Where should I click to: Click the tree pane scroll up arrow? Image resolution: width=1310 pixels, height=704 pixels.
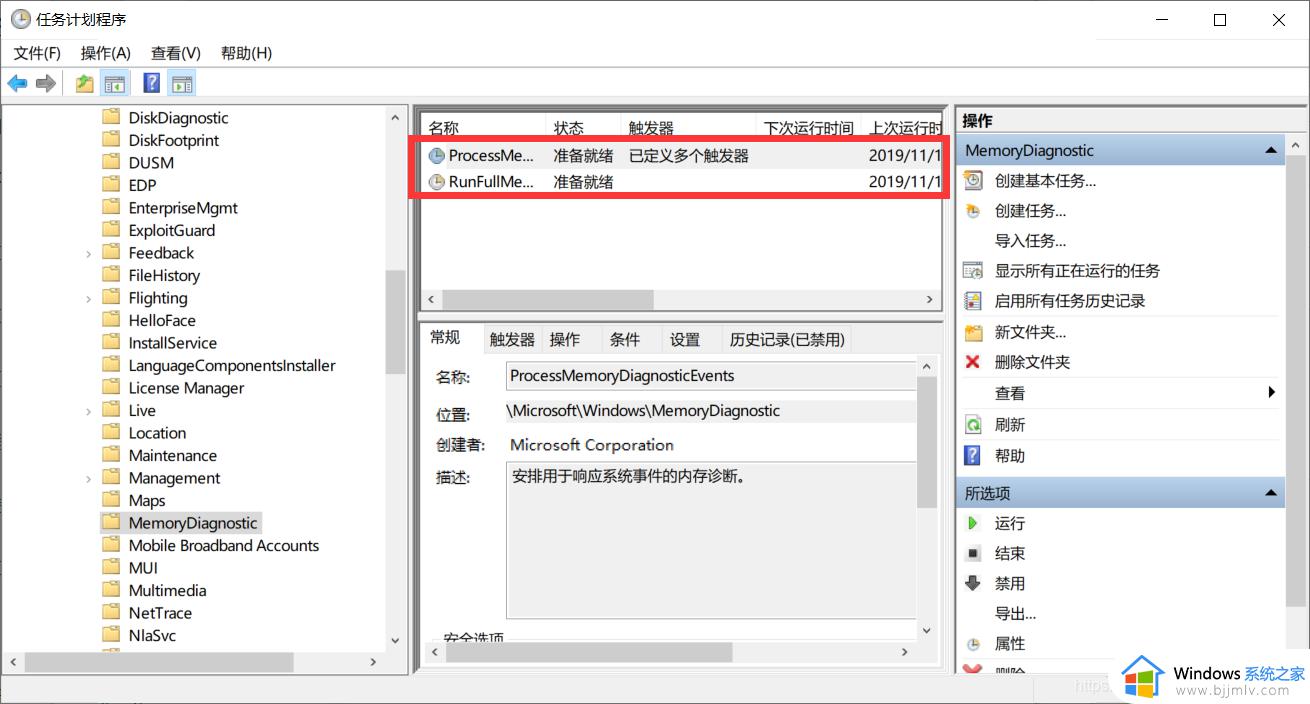pyautogui.click(x=396, y=118)
